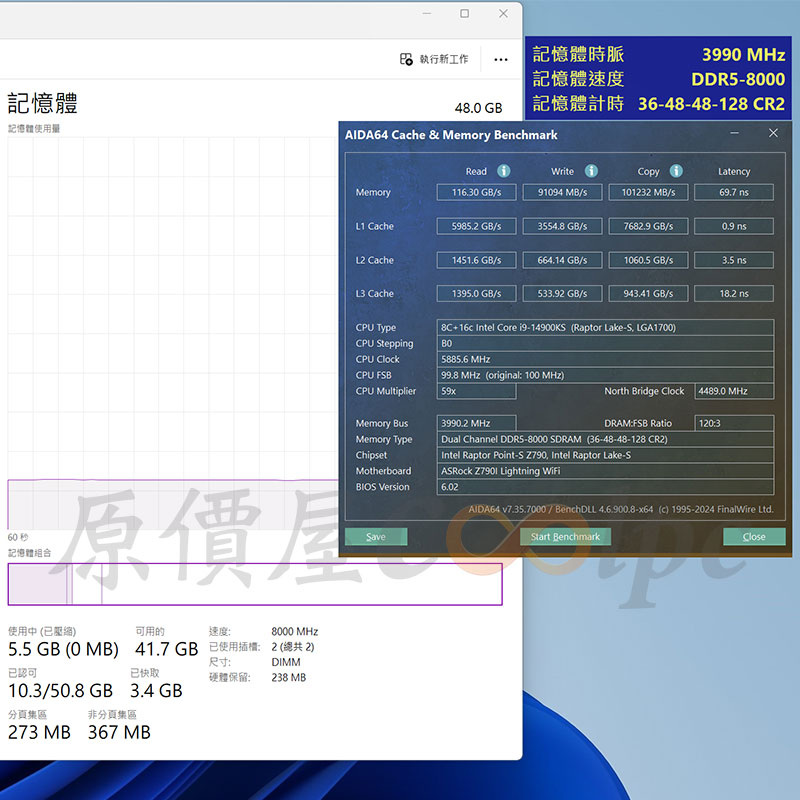Viewport: 800px width, 800px height.
Task: Click the Close button in AIDA64
Action: (754, 537)
